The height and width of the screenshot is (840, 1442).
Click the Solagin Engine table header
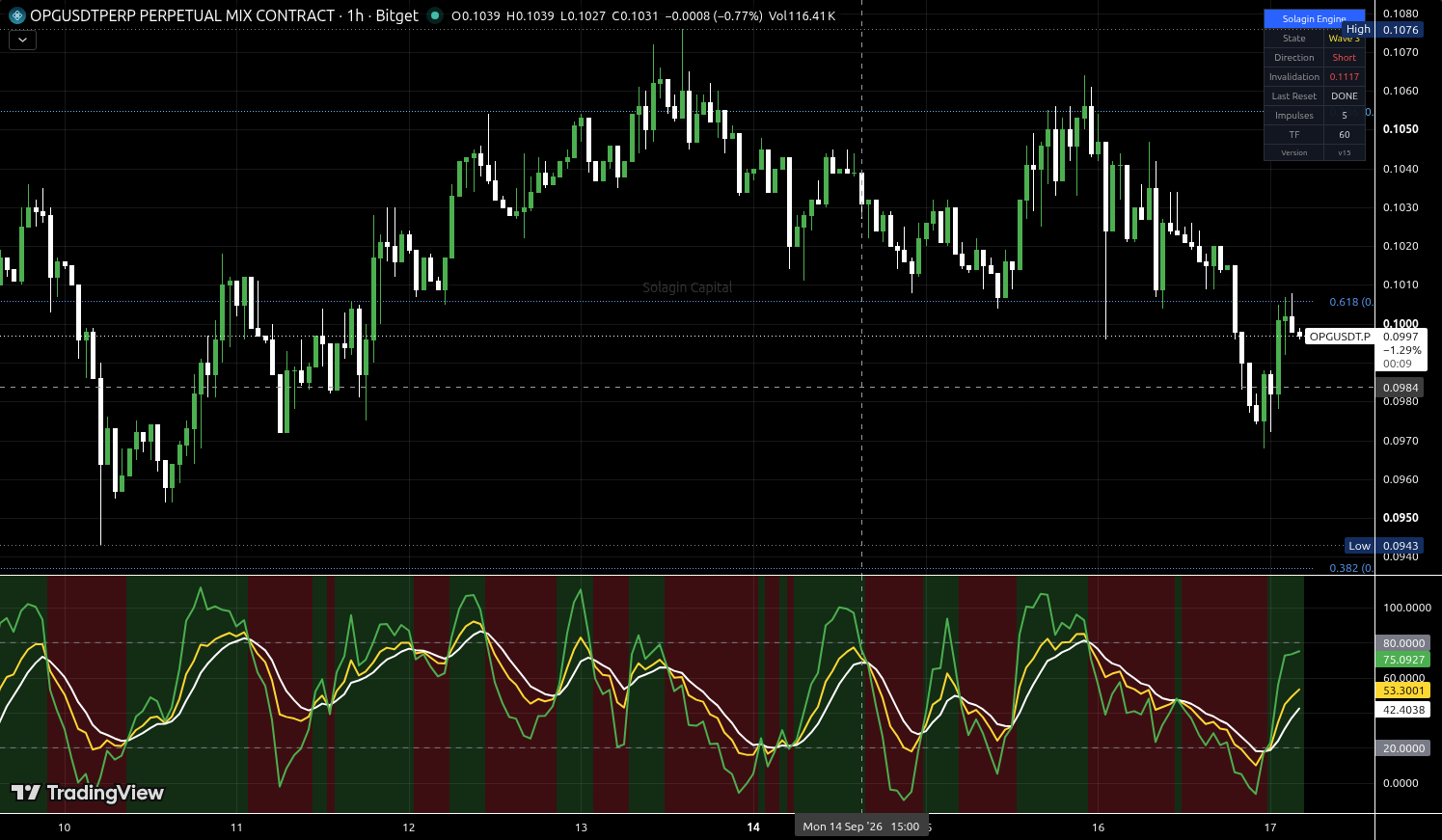coord(1314,19)
